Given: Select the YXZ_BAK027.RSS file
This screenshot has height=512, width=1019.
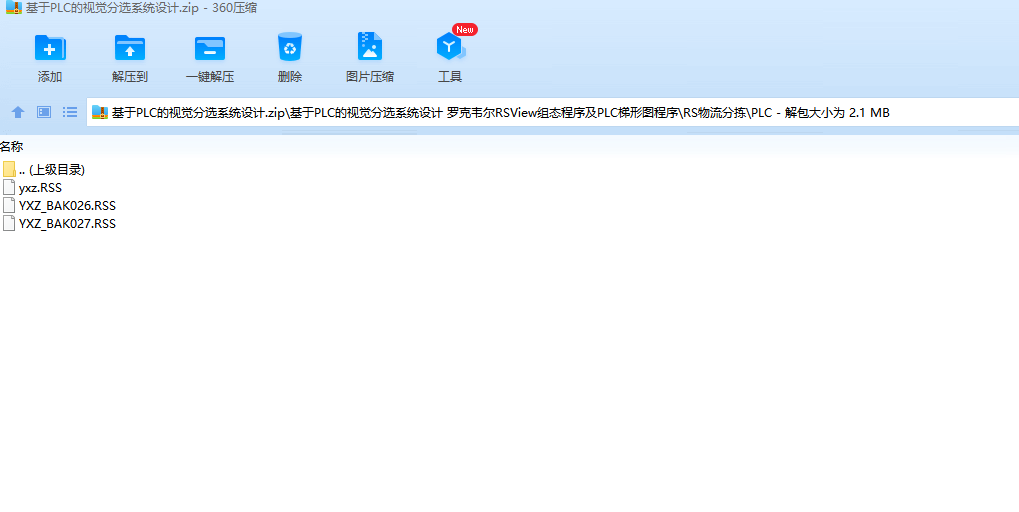Looking at the screenshot, I should (x=59, y=224).
